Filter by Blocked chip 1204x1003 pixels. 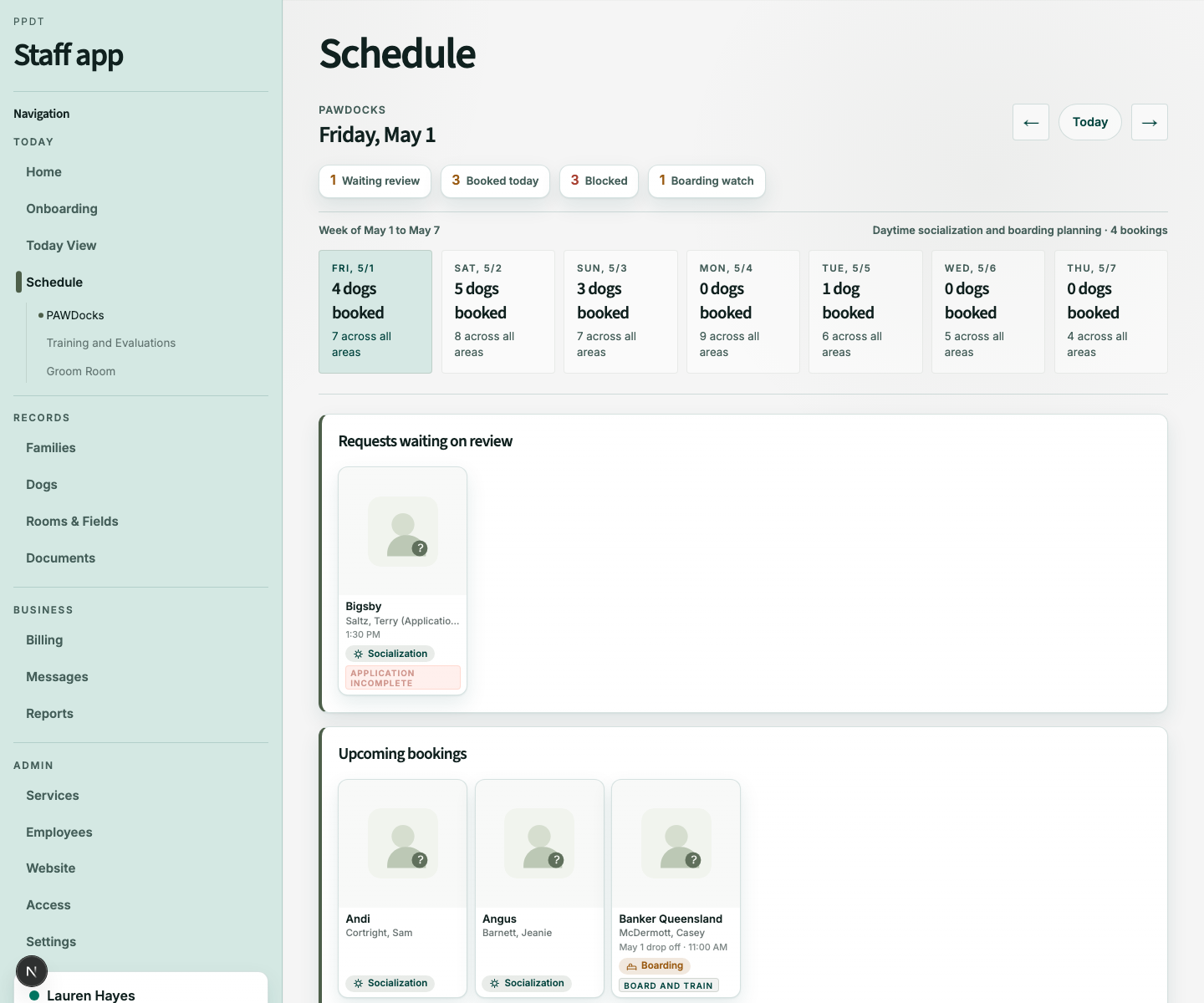pyautogui.click(x=599, y=181)
